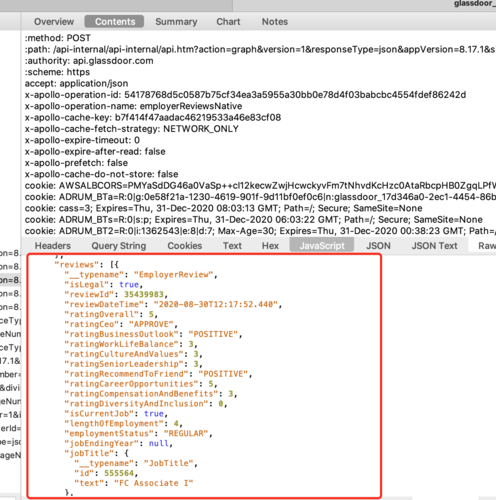Click reviewId value 35439983

(x=144, y=295)
